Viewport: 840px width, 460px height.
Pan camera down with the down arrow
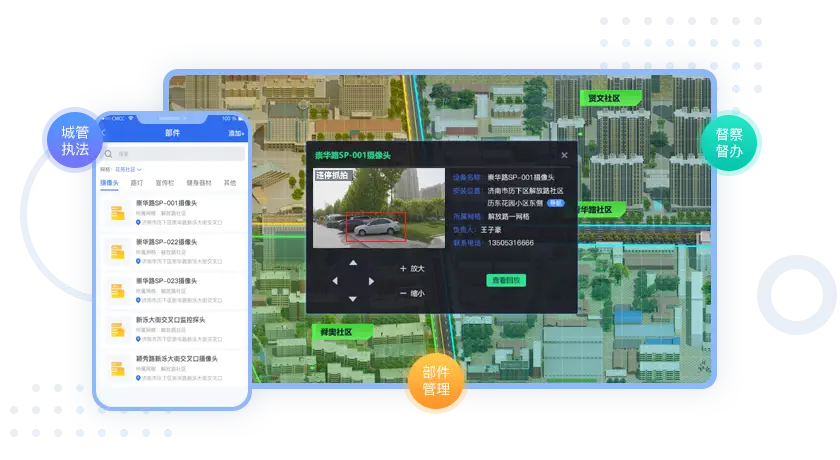(x=352, y=298)
